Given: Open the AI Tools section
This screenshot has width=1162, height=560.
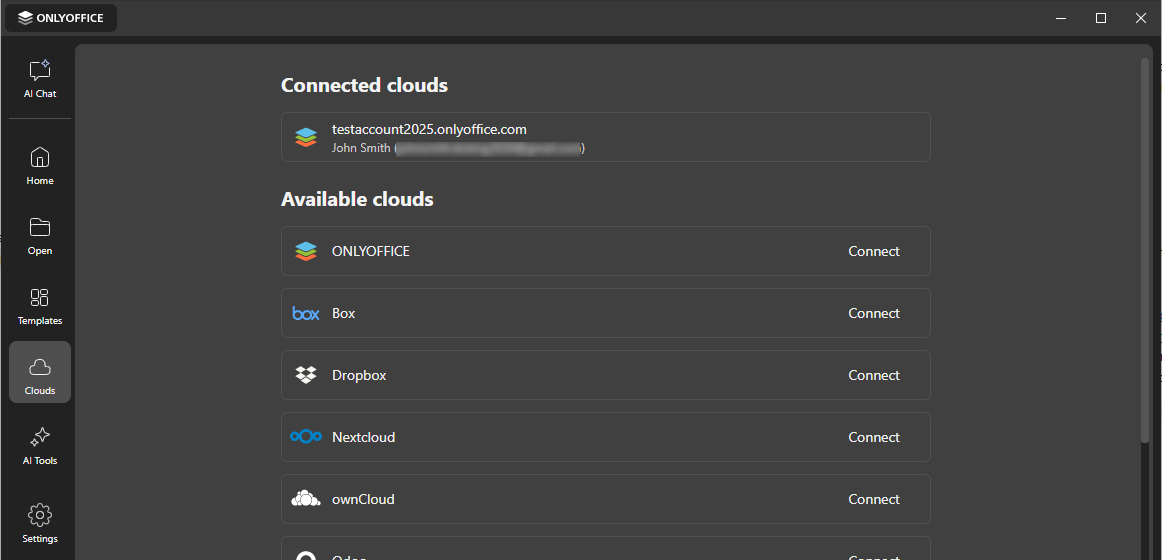Looking at the screenshot, I should [x=40, y=447].
